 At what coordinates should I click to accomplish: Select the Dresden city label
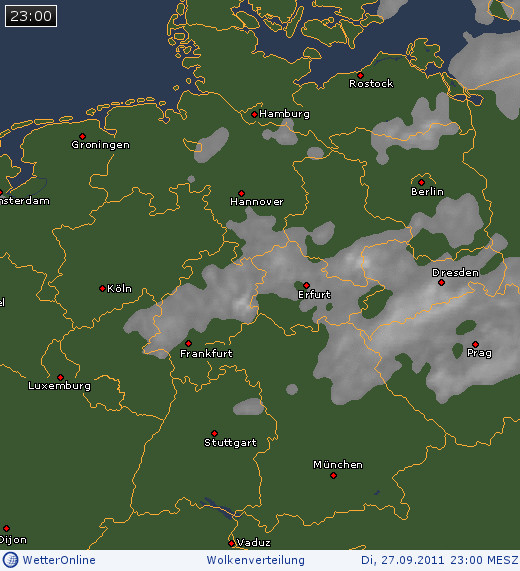[x=455, y=272]
